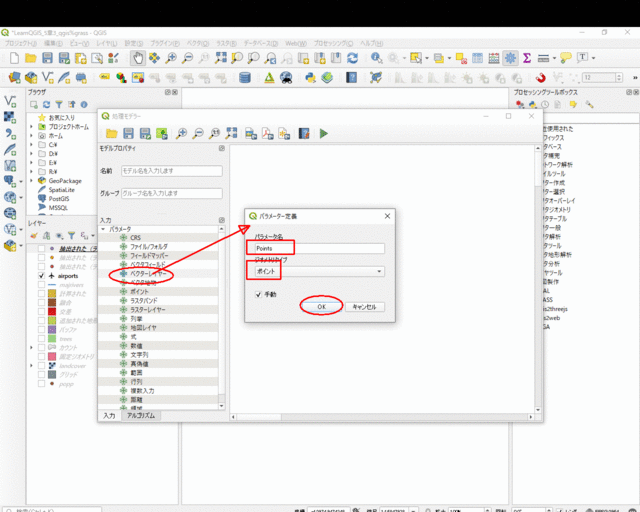Open the レイヤ menu

pyautogui.click(x=107, y=43)
